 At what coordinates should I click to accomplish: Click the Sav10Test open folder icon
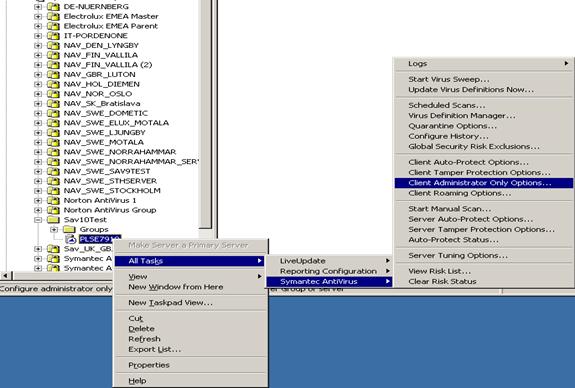(x=53, y=220)
